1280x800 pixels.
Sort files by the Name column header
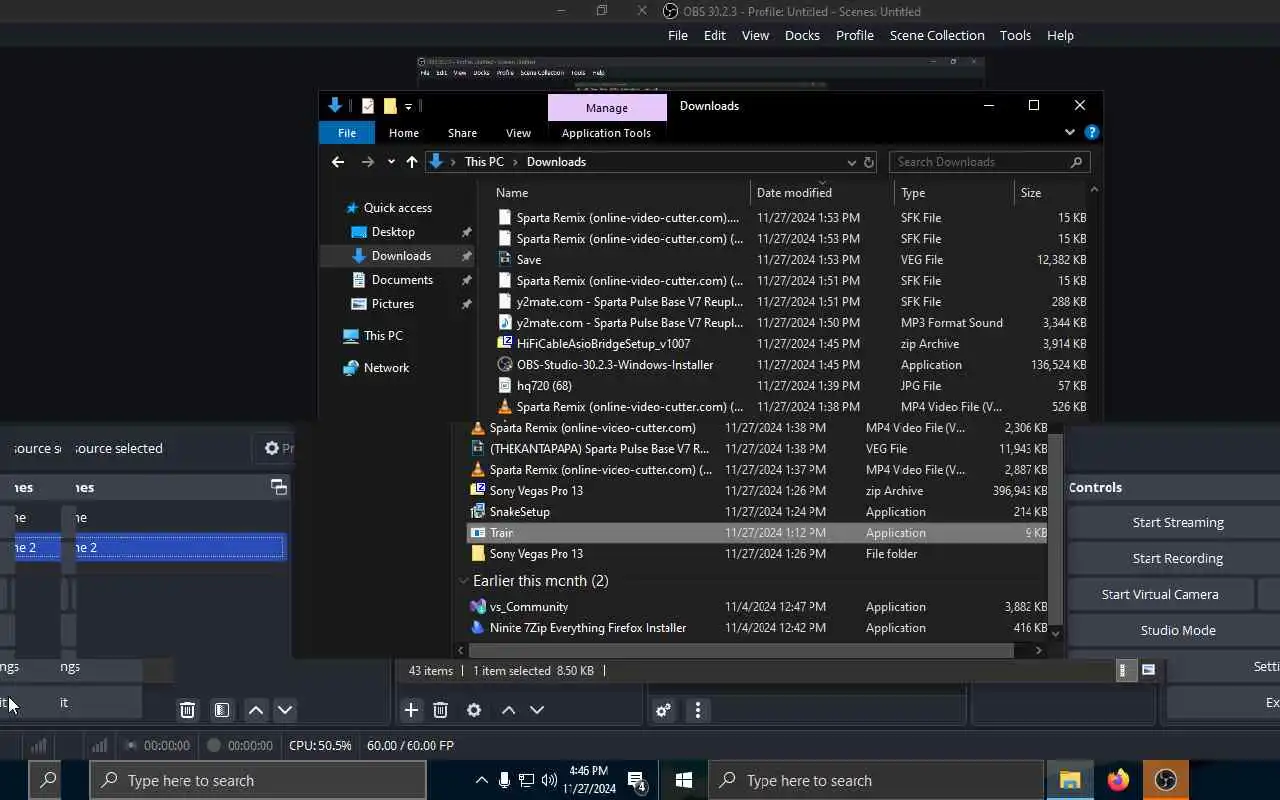point(512,193)
